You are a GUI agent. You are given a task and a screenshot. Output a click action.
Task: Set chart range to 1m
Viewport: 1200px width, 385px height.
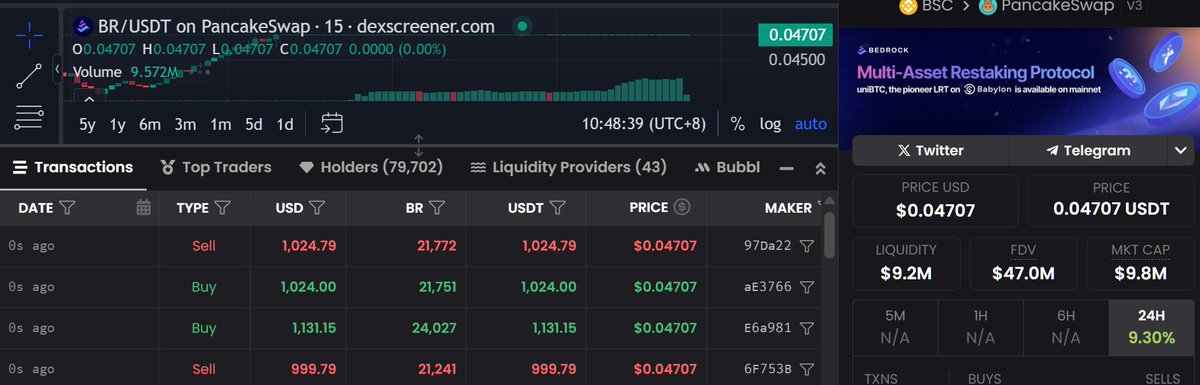220,124
